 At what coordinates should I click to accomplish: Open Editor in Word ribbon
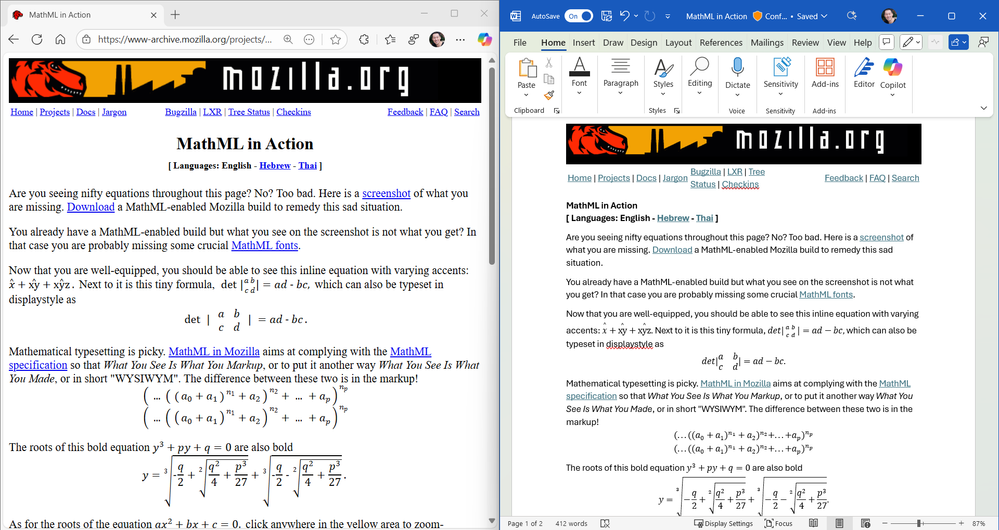(864, 72)
